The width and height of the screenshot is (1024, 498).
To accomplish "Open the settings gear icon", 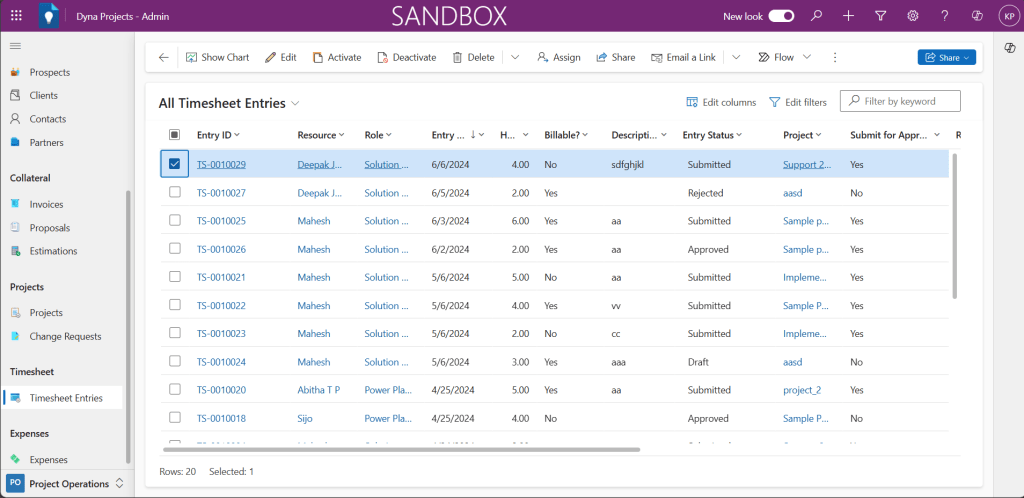I will coord(912,16).
